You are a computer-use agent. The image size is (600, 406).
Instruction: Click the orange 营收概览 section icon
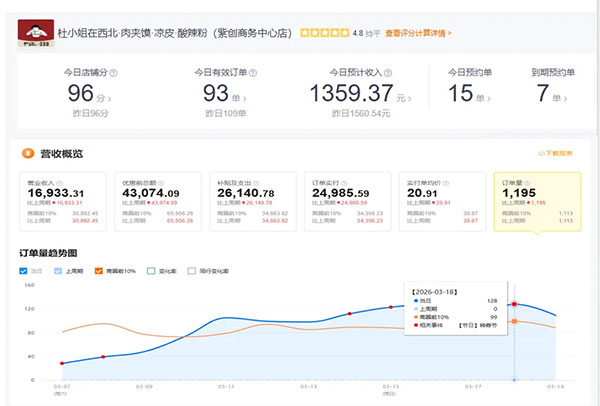pyautogui.click(x=26, y=154)
